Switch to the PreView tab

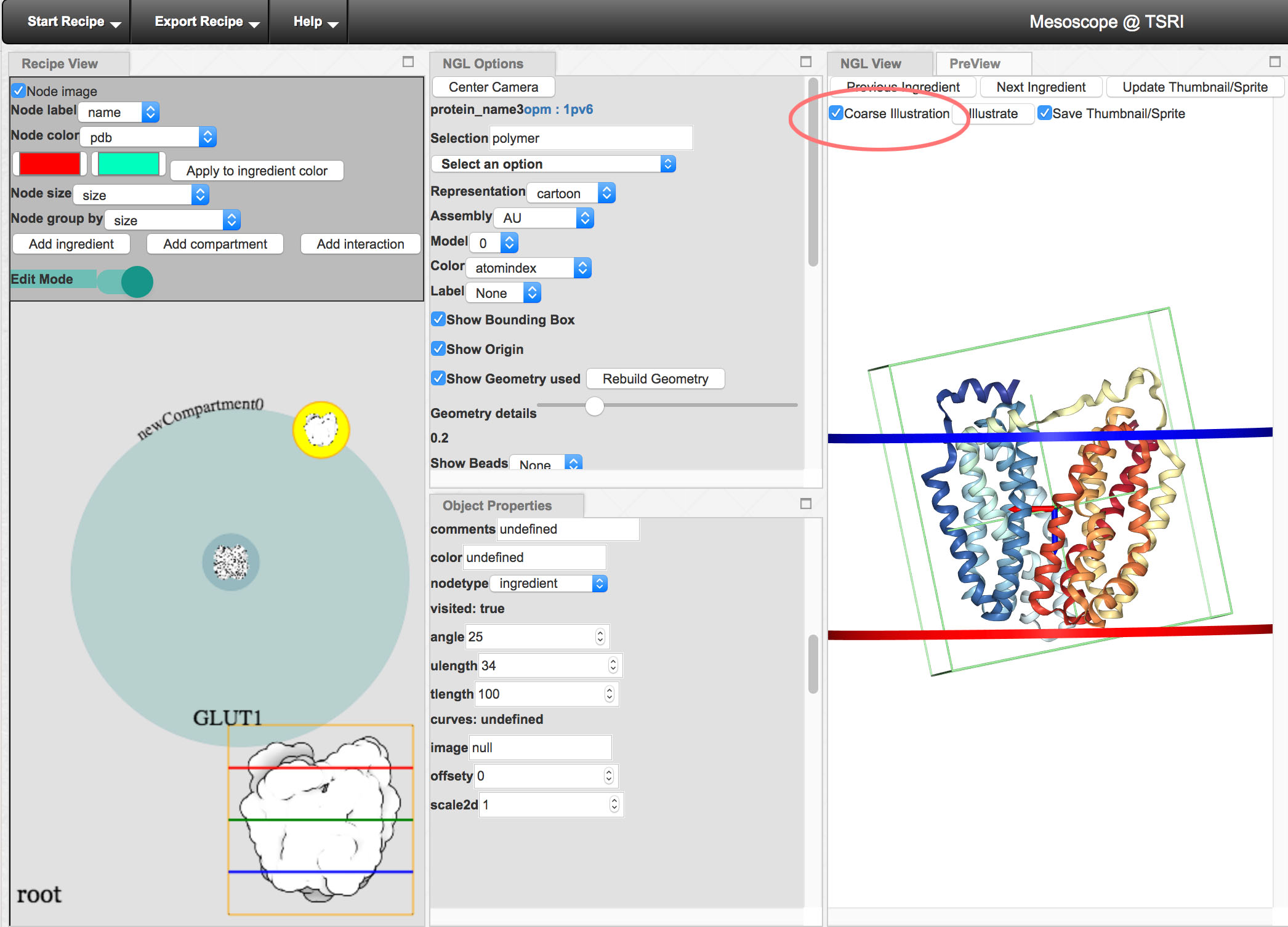(983, 64)
